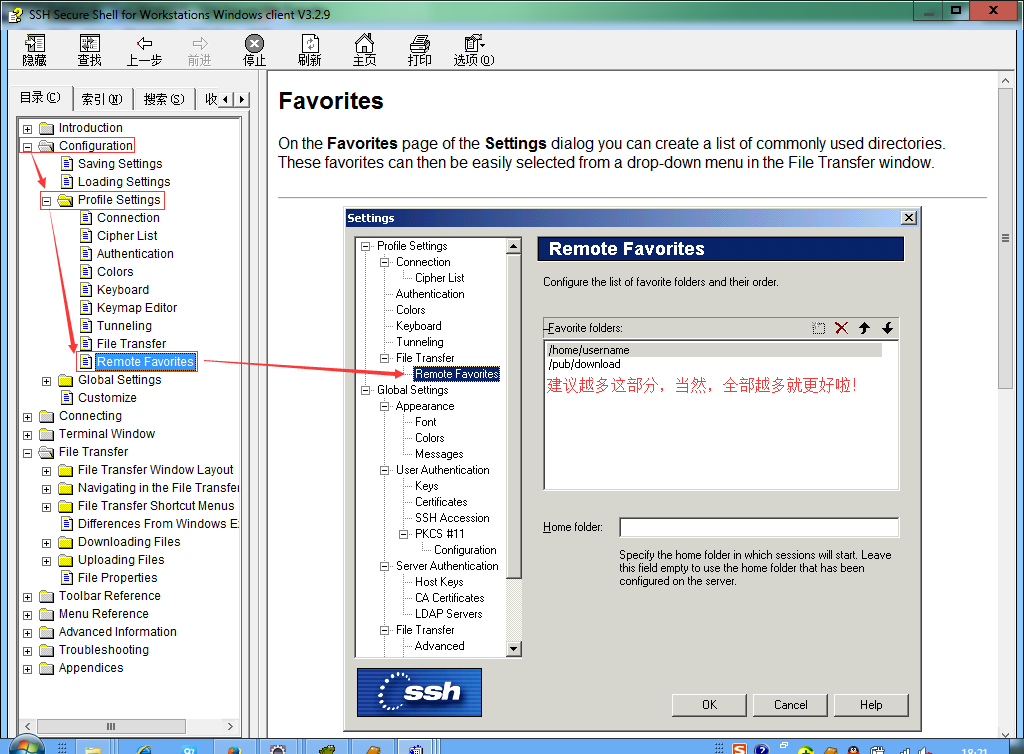Open the Cipher List help topic
This screenshot has width=1024, height=754.
tap(127, 236)
